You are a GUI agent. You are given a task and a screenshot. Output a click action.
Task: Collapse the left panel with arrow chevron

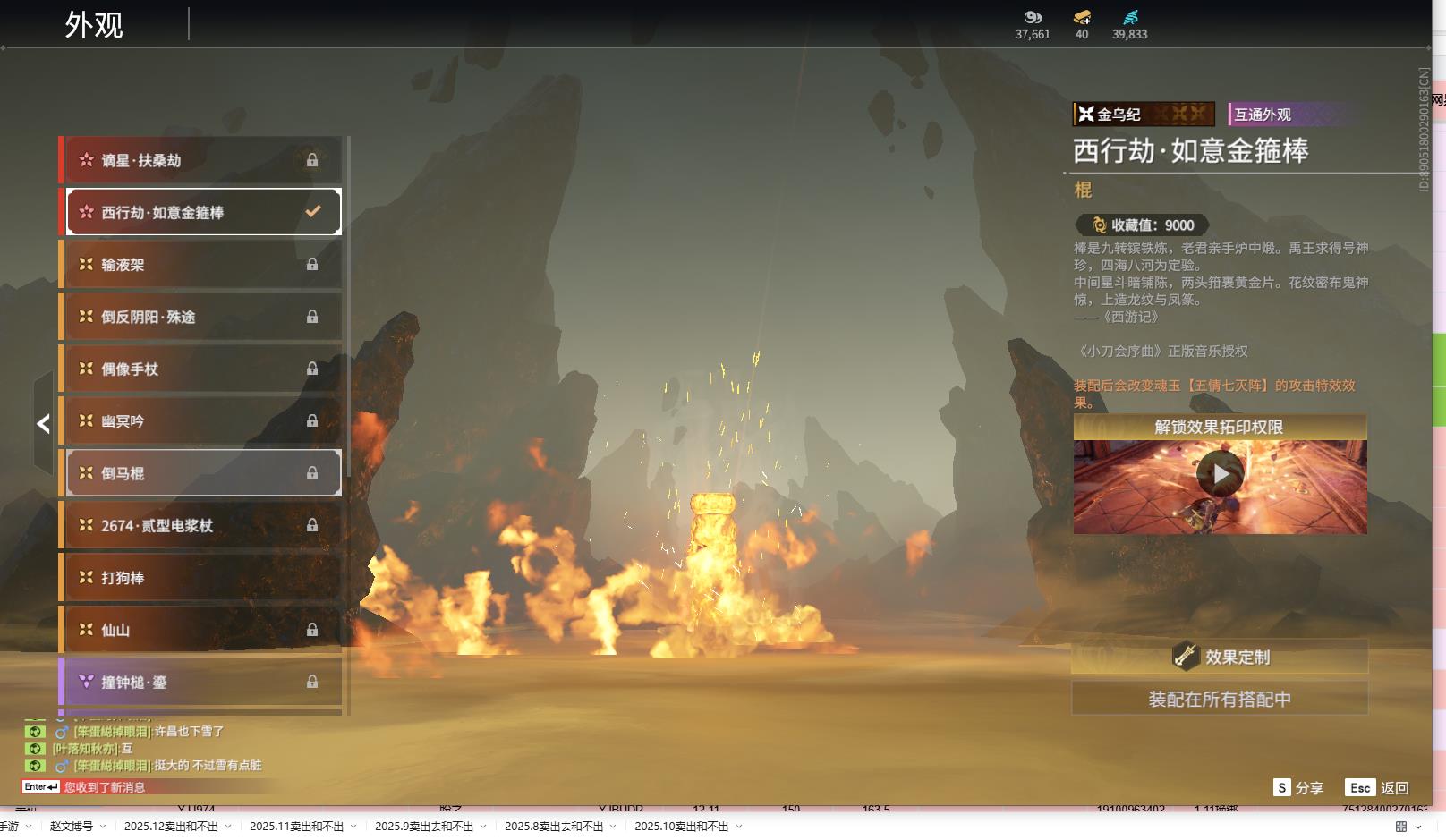click(43, 424)
